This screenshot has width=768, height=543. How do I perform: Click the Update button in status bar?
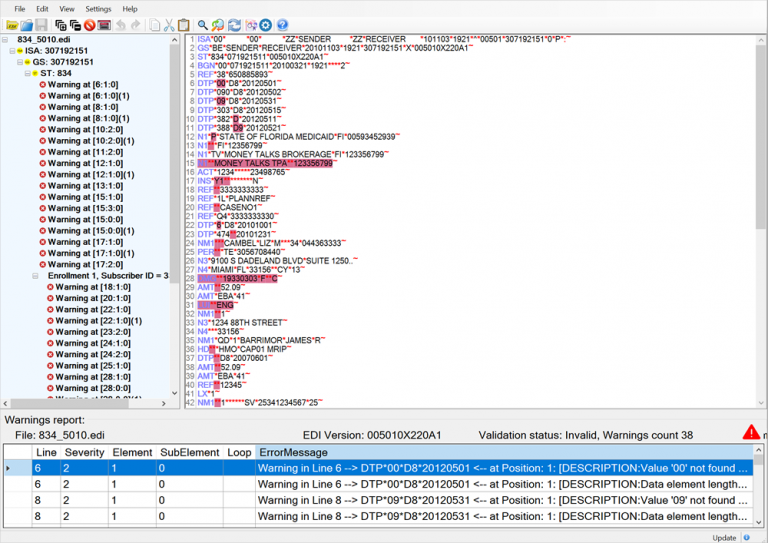click(724, 538)
